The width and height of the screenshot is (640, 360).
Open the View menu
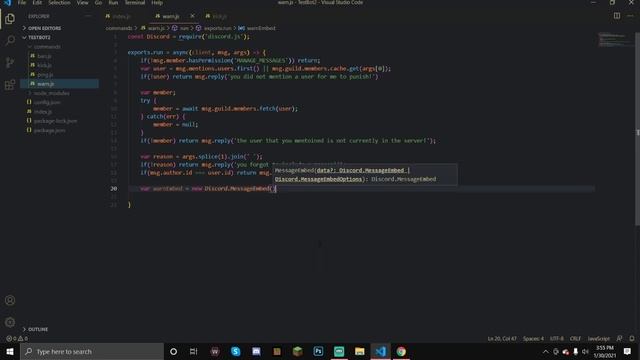click(x=82, y=2)
